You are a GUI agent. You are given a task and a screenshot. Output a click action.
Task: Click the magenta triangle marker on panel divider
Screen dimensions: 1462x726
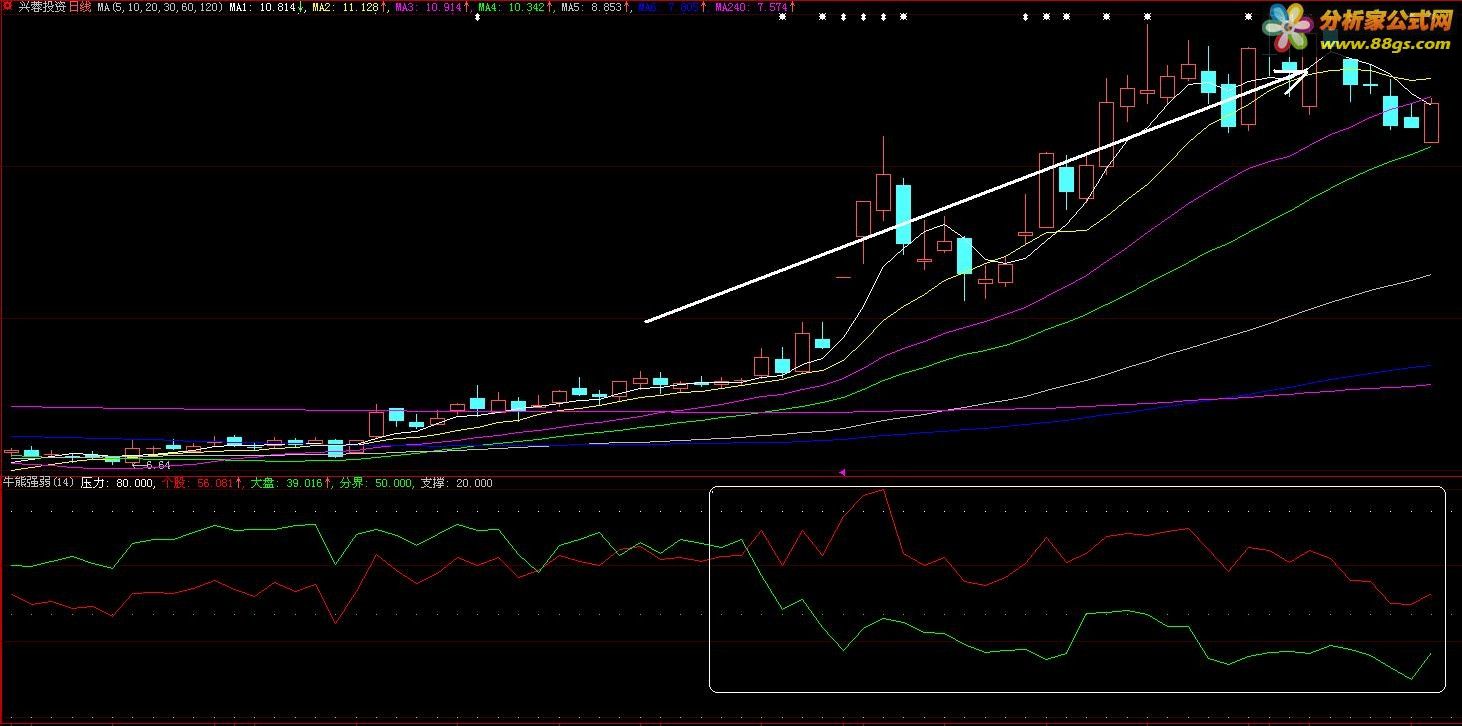842,472
